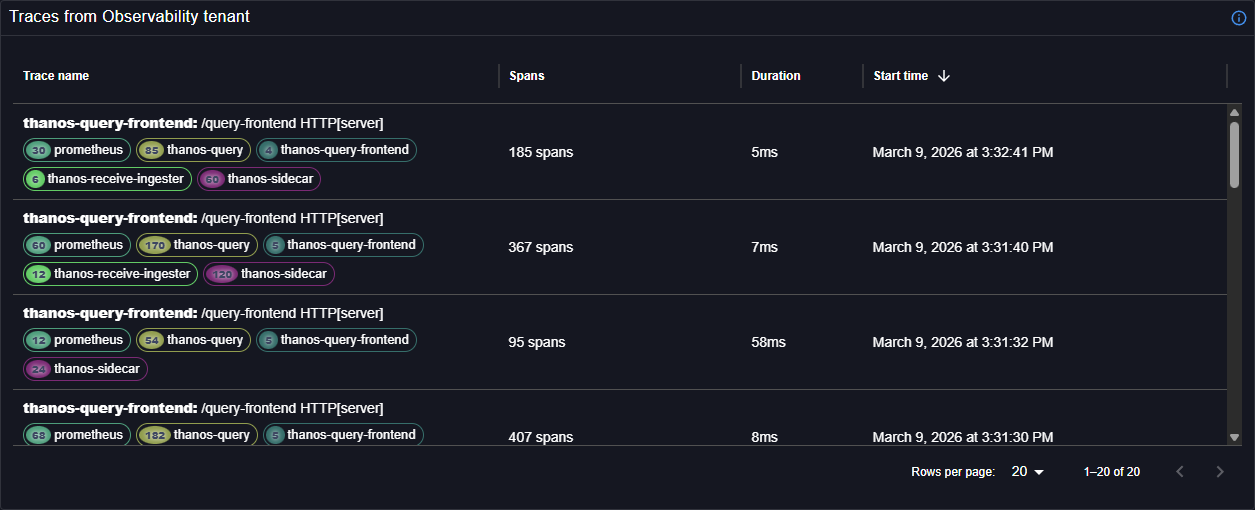Toggle the Start time sort arrow

click(944, 76)
